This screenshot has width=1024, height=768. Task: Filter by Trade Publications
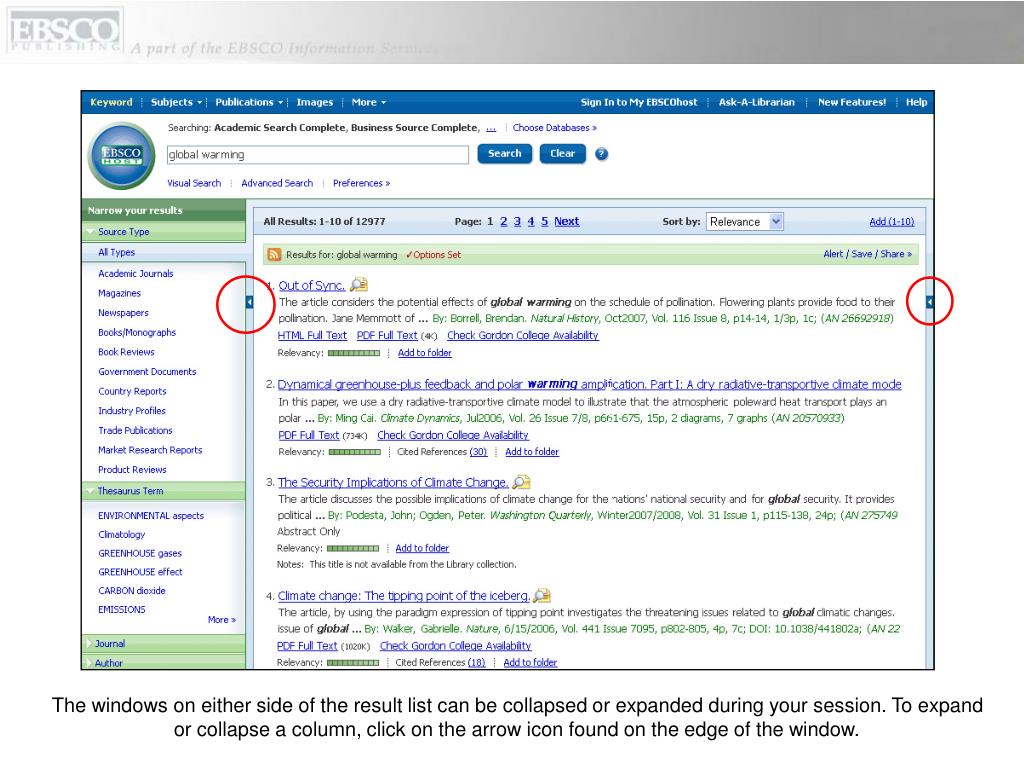pyautogui.click(x=135, y=430)
